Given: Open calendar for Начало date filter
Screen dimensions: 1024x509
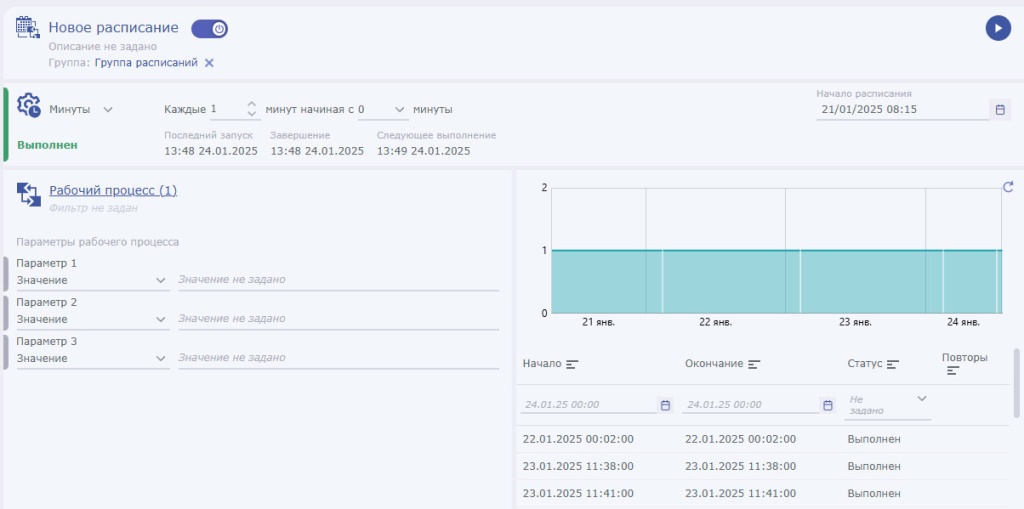Looking at the screenshot, I should [665, 405].
